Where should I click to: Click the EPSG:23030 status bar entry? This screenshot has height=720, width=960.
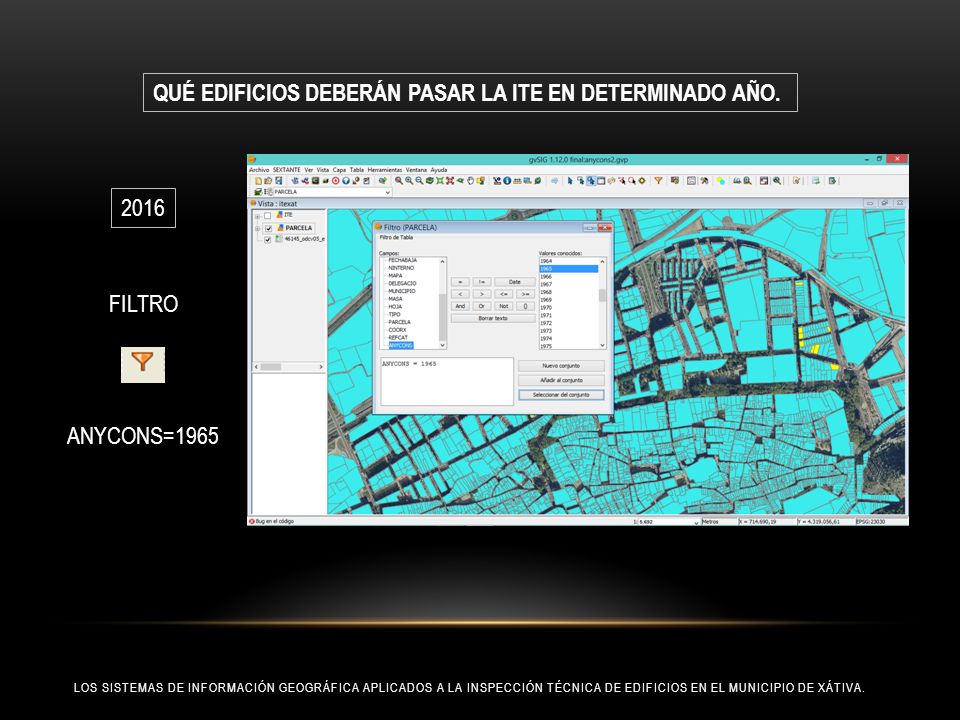870,522
